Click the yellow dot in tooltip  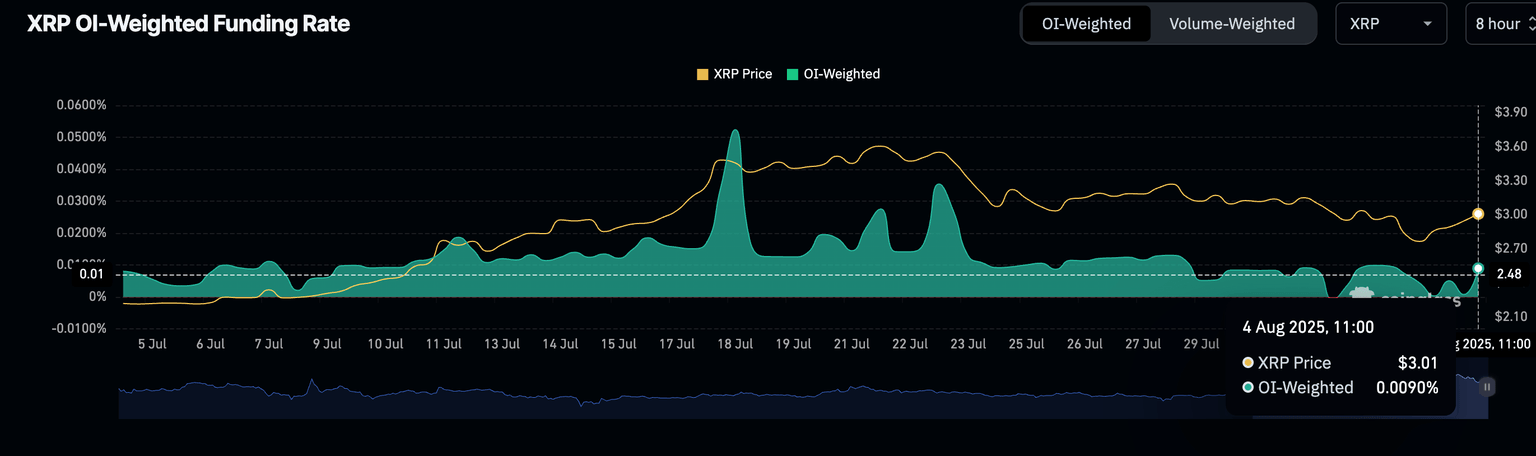[x=1248, y=363]
